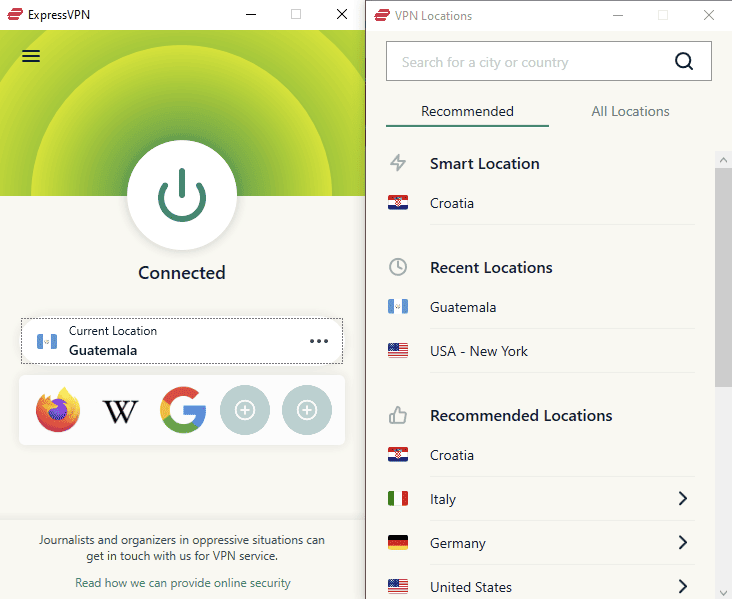The image size is (732, 599).
Task: Minimize the ExpressVPN window
Action: (x=251, y=14)
